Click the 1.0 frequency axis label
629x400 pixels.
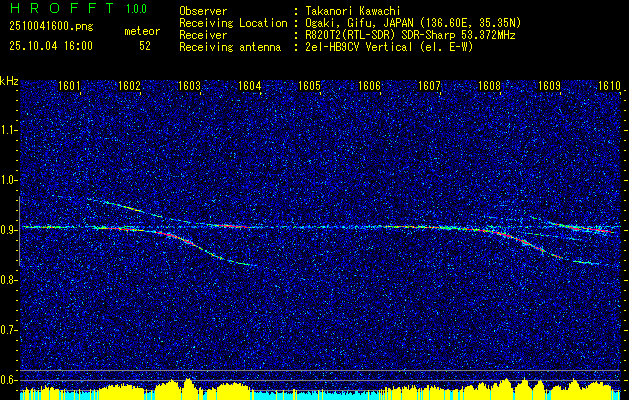point(8,180)
